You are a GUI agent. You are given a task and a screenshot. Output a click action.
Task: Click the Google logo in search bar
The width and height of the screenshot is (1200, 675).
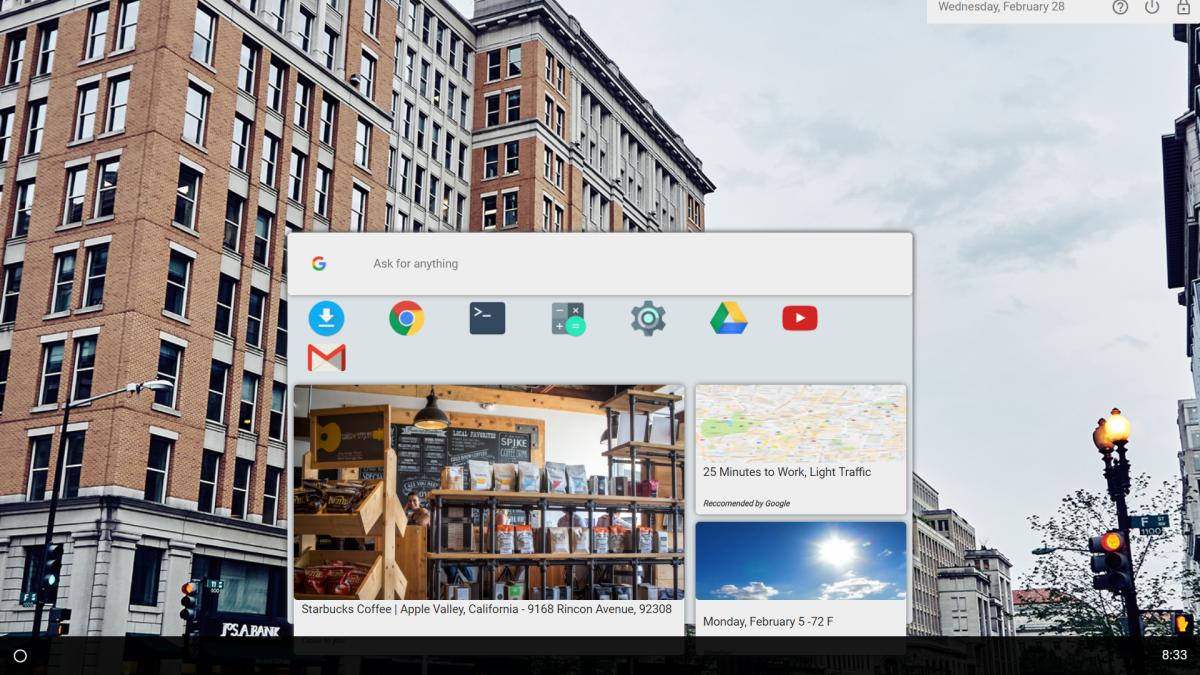coord(319,264)
